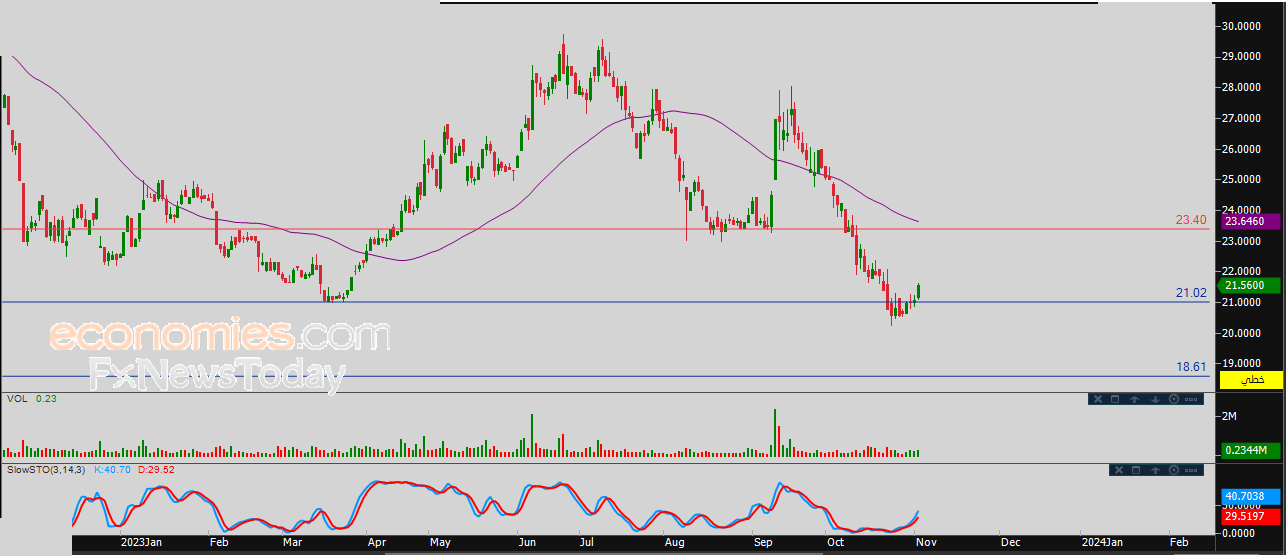Maximize the SlowSTO indicator panel
The width and height of the screenshot is (1286, 556).
pos(1136,470)
